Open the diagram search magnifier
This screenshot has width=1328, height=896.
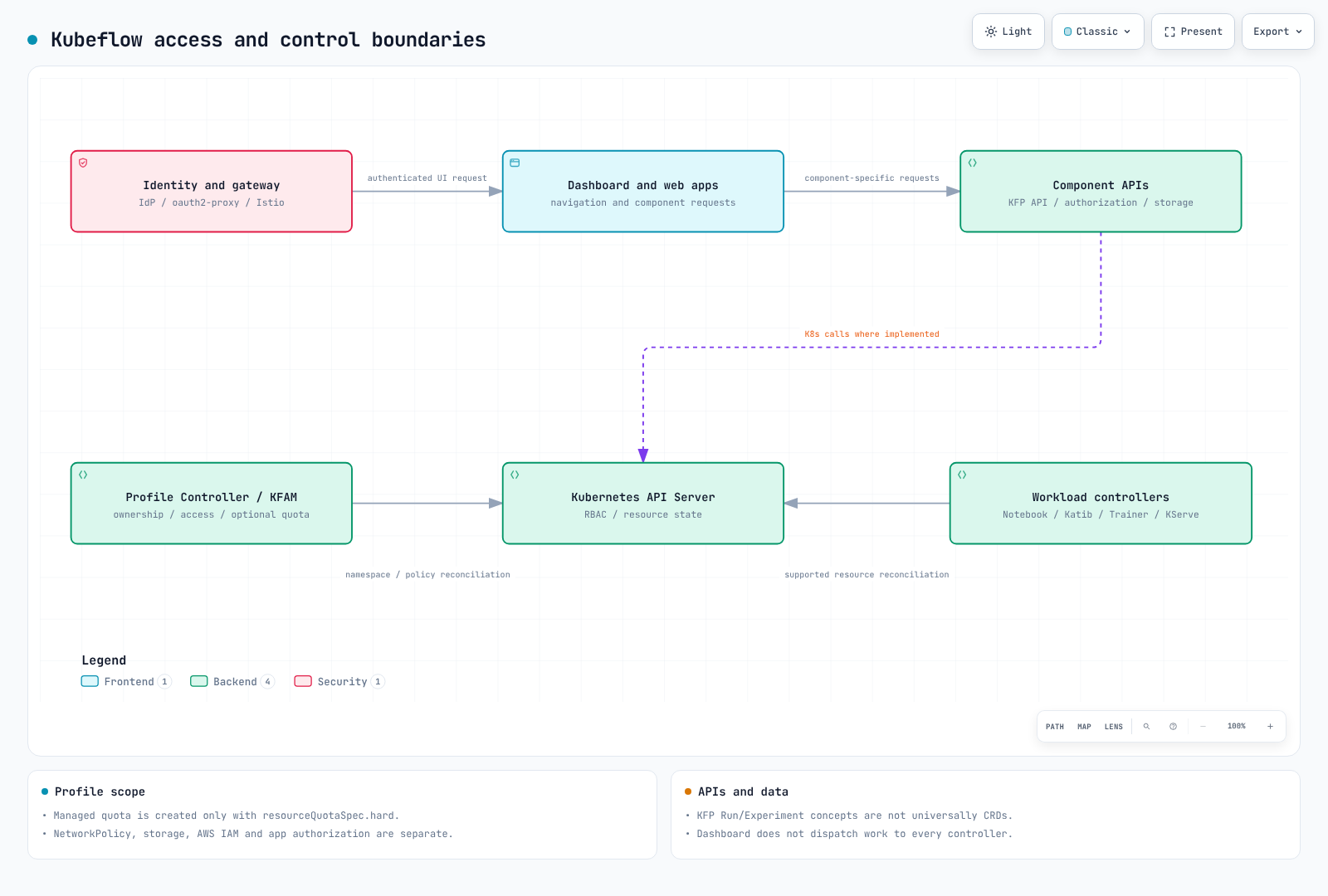coord(1146,726)
